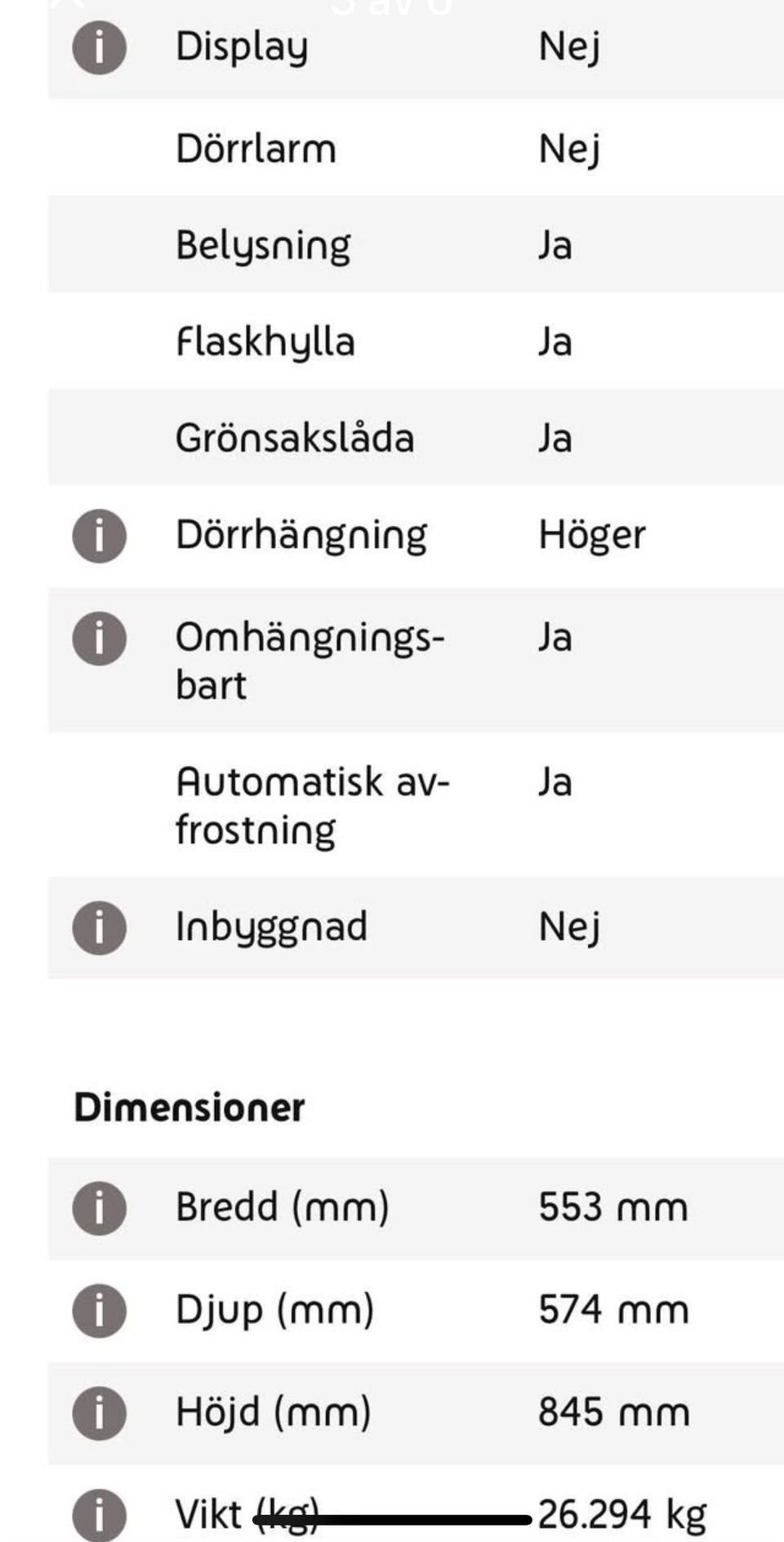Select the 574 mm depth value
This screenshot has width=784, height=1542.
tap(613, 1309)
